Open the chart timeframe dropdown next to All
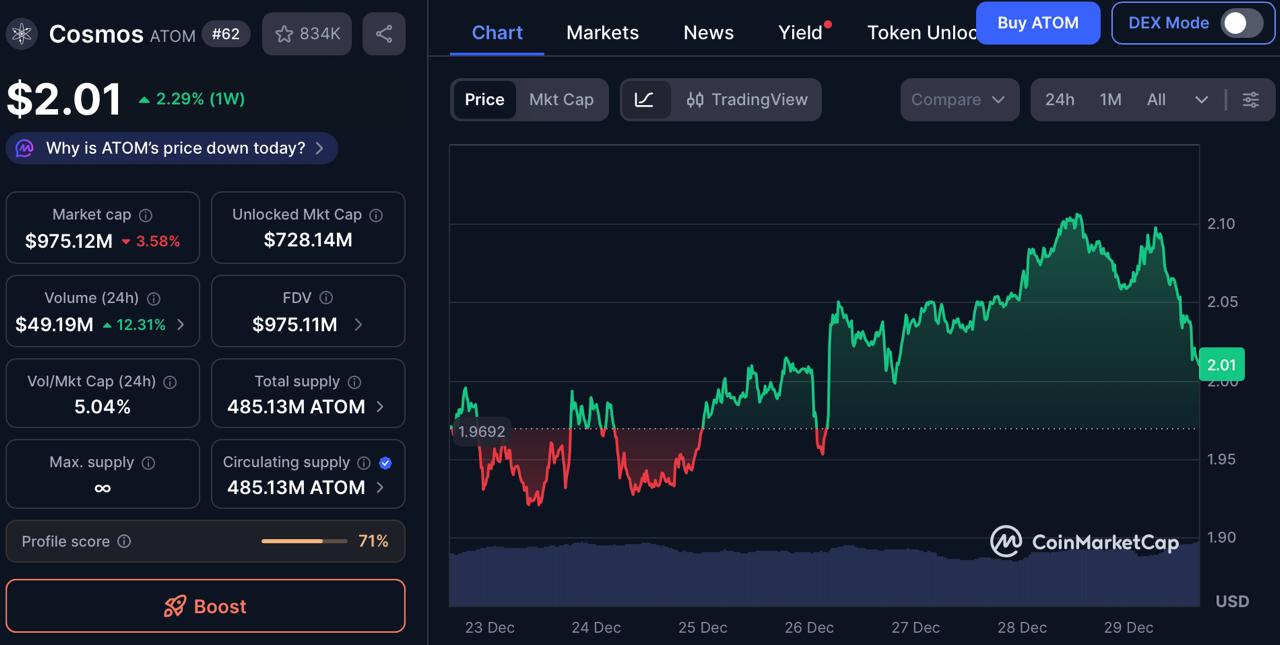1280x645 pixels. (x=1201, y=100)
